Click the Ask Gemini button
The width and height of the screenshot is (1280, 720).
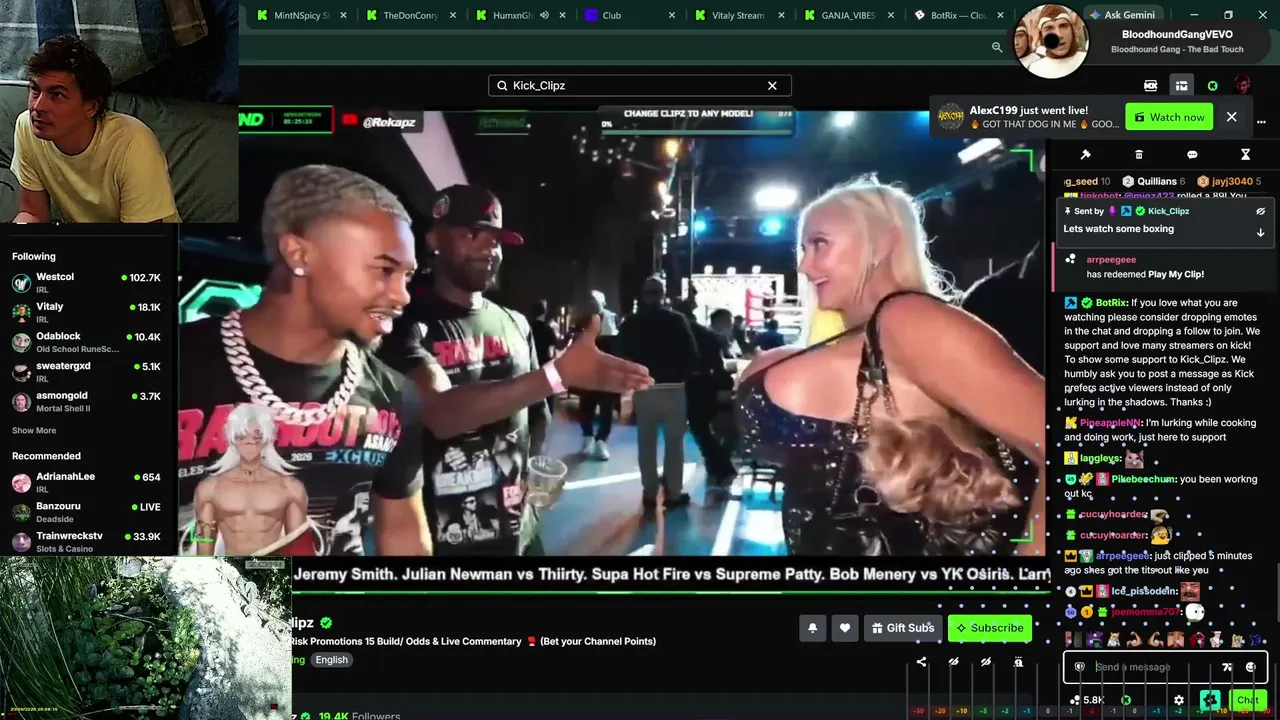click(1121, 15)
